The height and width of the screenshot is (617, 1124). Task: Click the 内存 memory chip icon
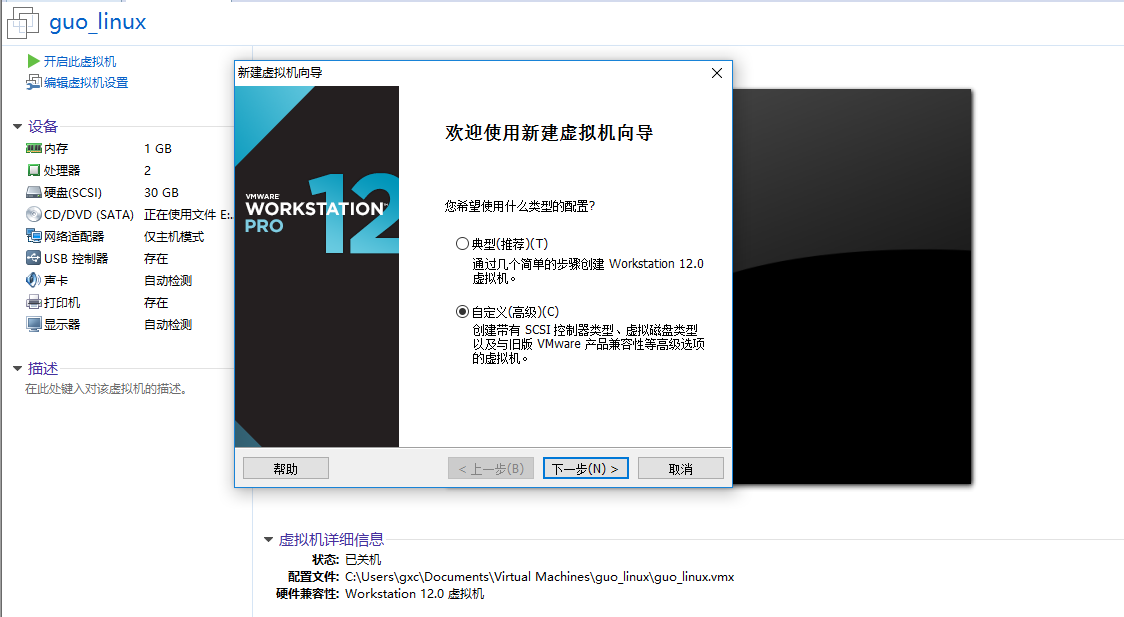pyautogui.click(x=34, y=148)
